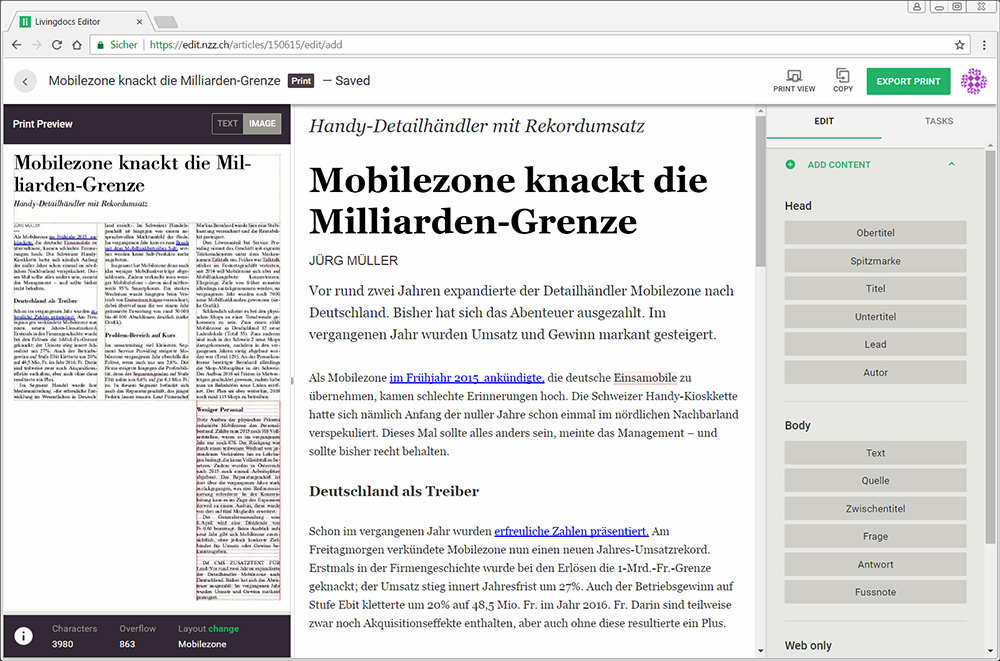Navigate back in browser history
1000x661 pixels.
pos(17,45)
